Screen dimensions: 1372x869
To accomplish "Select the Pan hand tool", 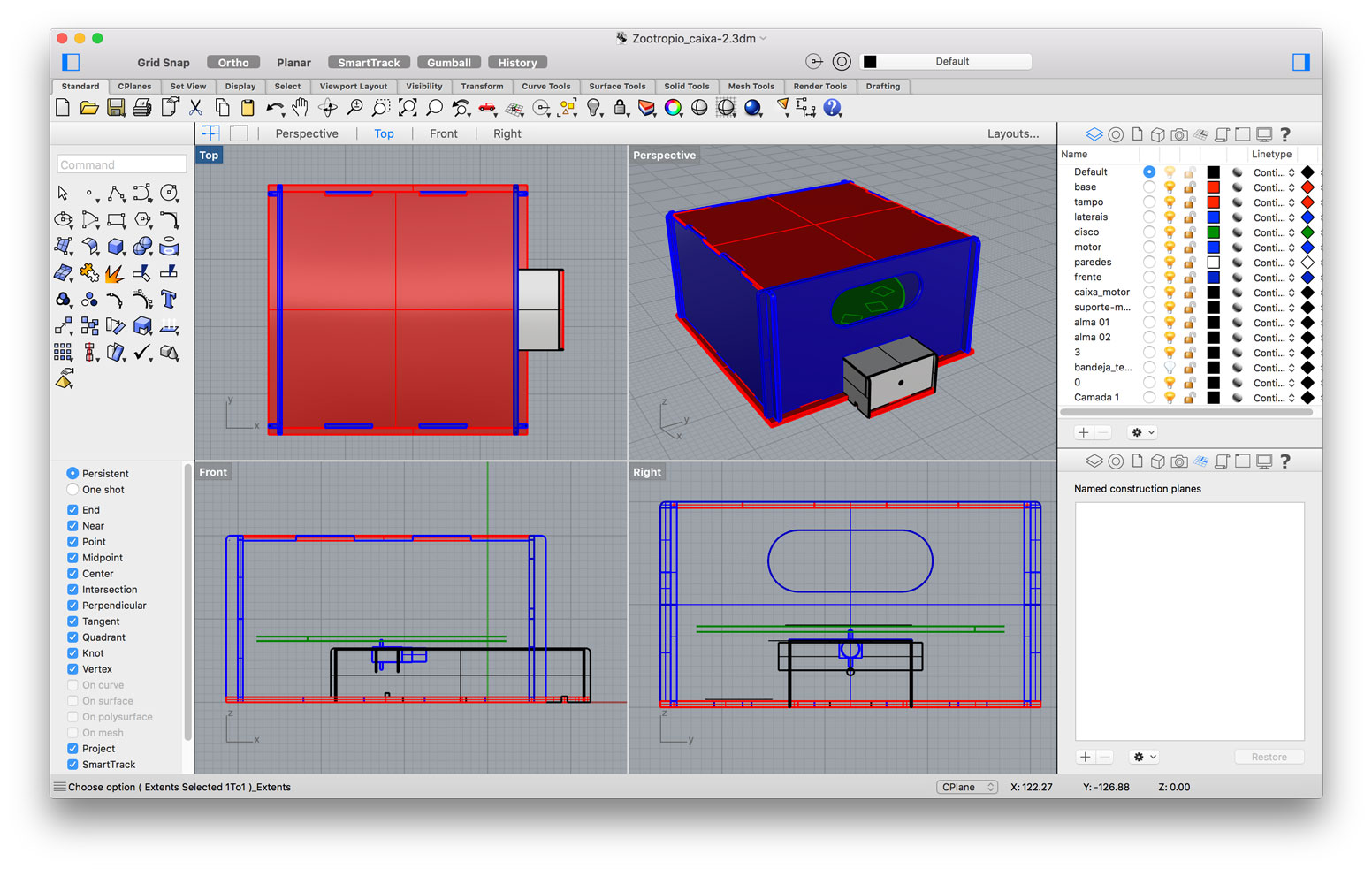I will (x=301, y=108).
